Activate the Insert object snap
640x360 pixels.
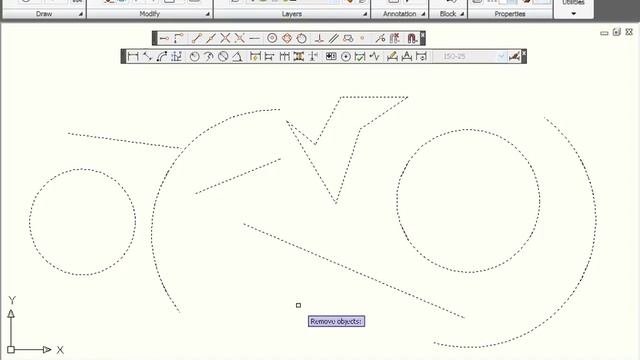point(348,38)
